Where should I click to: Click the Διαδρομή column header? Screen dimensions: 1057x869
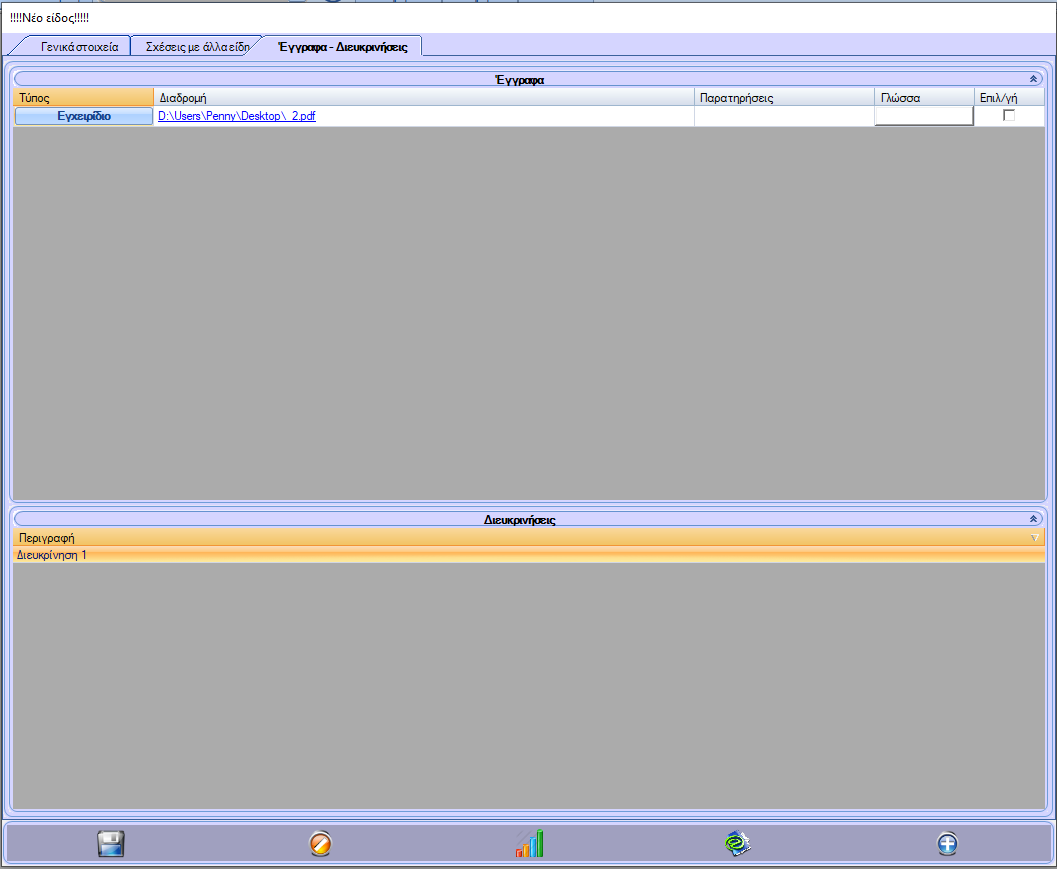[424, 97]
